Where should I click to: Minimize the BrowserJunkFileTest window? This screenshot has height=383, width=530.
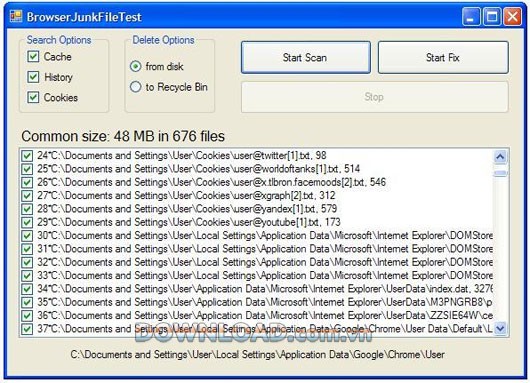pos(471,17)
